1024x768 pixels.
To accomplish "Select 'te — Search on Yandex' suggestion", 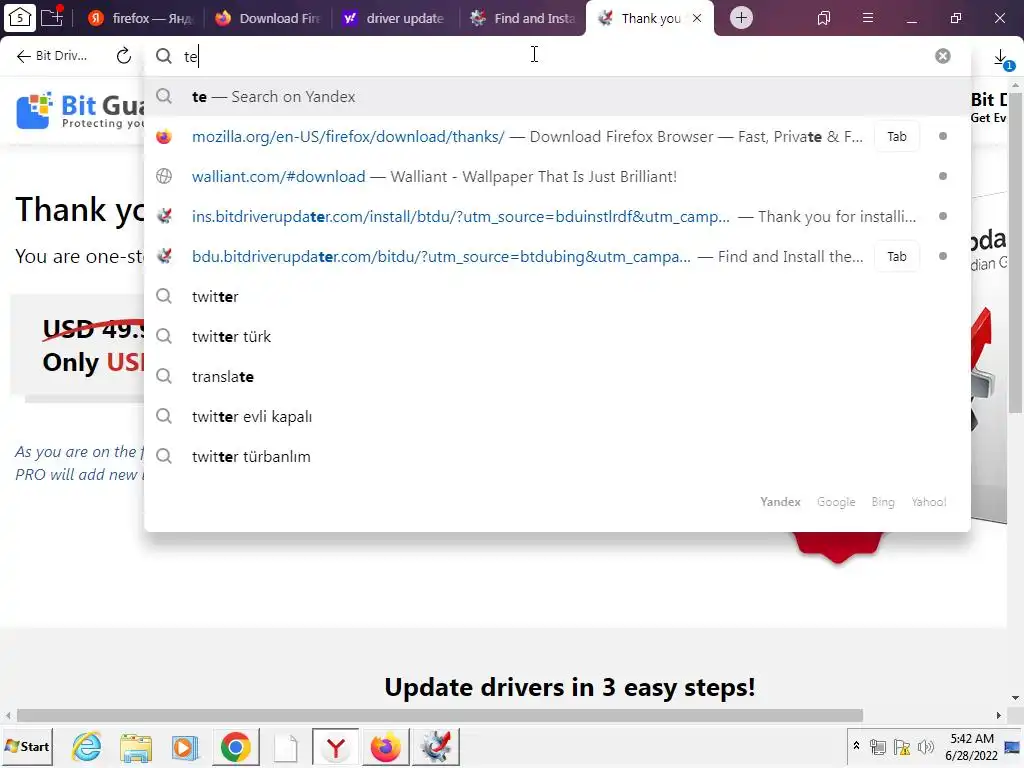I will [x=557, y=97].
